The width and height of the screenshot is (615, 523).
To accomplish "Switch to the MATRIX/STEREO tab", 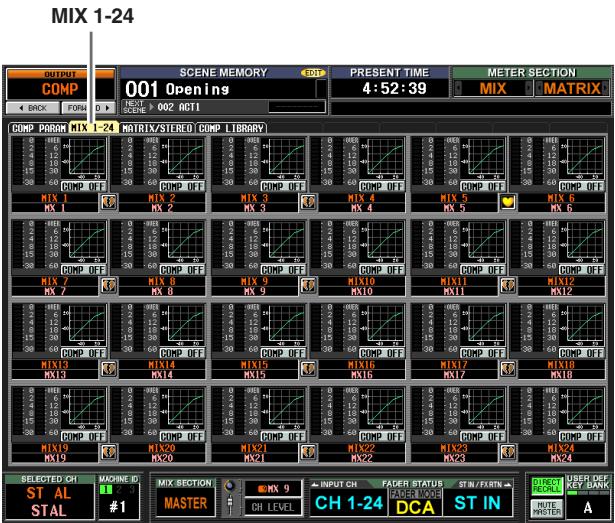I will point(157,128).
